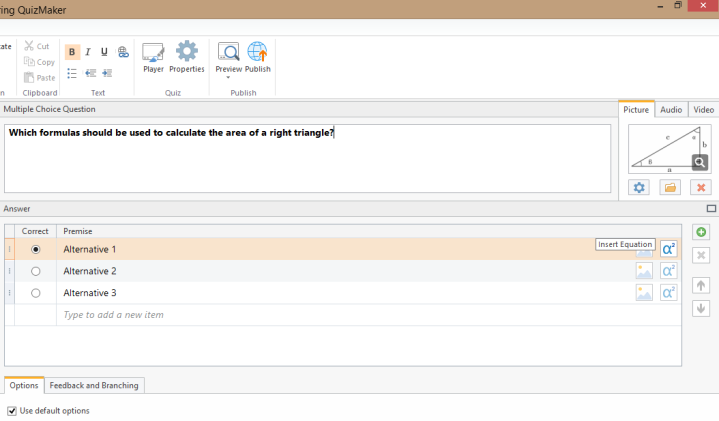Toggle Bold text formatting
Image resolution: width=719 pixels, height=421 pixels.
coord(72,52)
